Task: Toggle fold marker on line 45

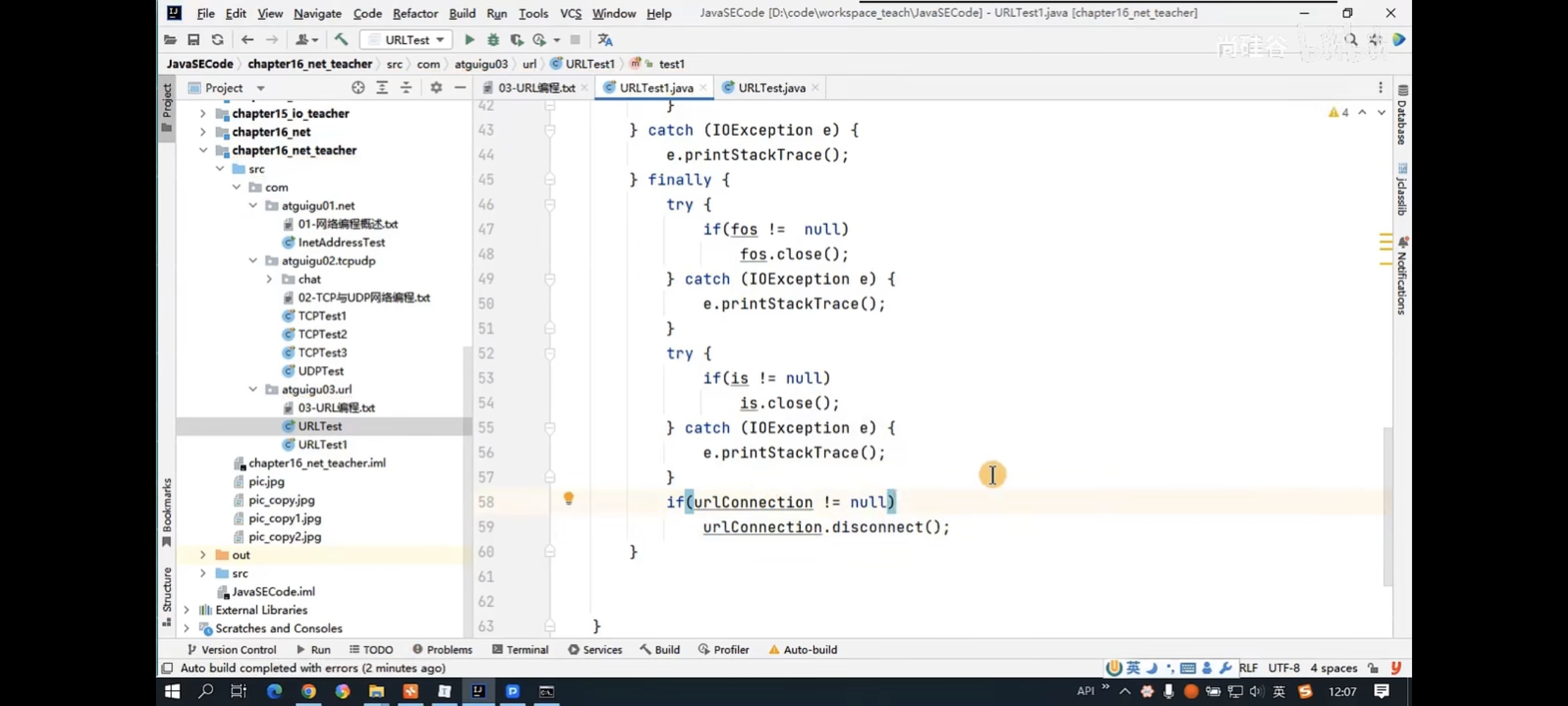Action: pos(550,179)
